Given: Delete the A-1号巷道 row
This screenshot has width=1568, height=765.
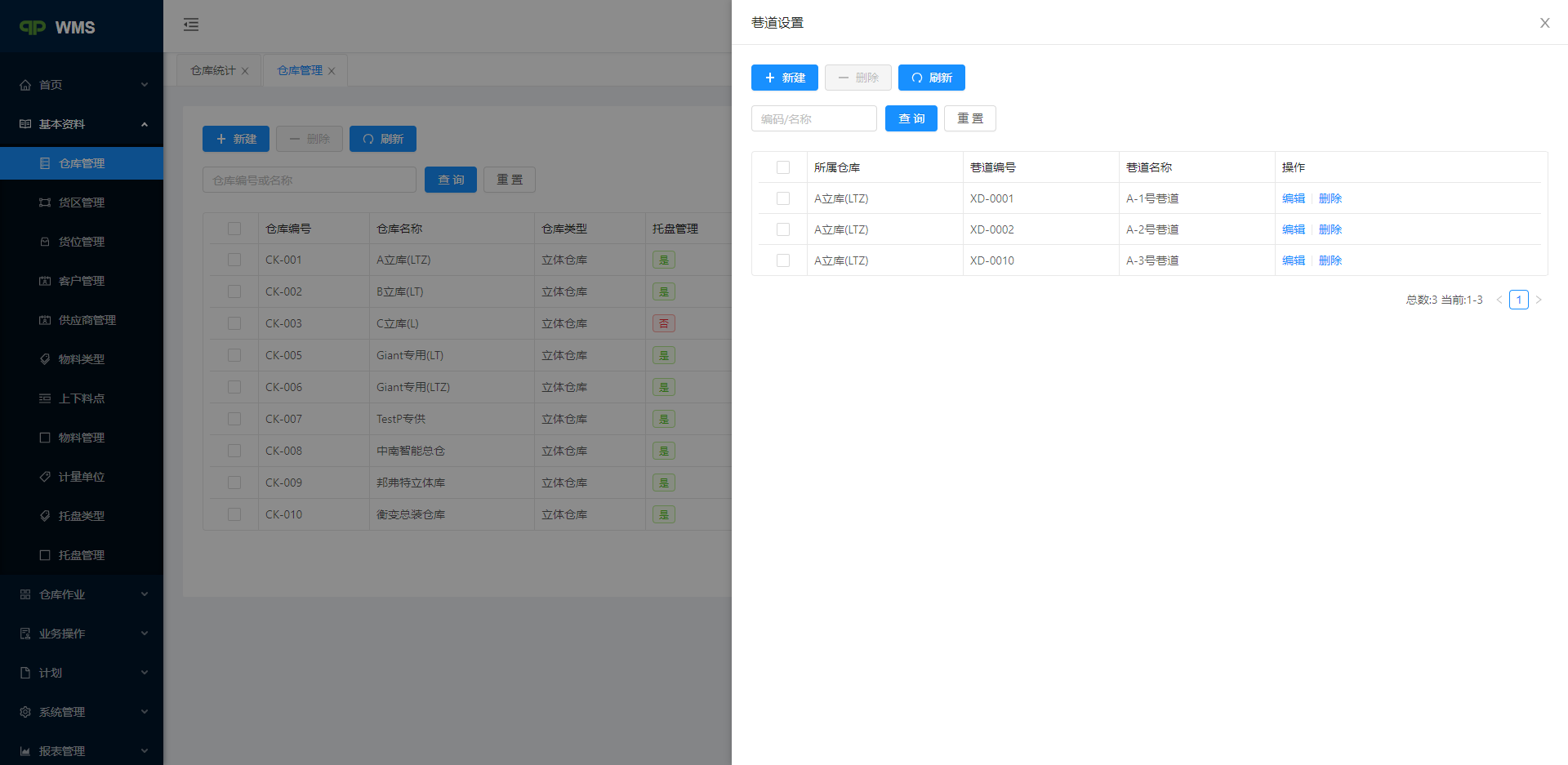Looking at the screenshot, I should coord(1330,198).
